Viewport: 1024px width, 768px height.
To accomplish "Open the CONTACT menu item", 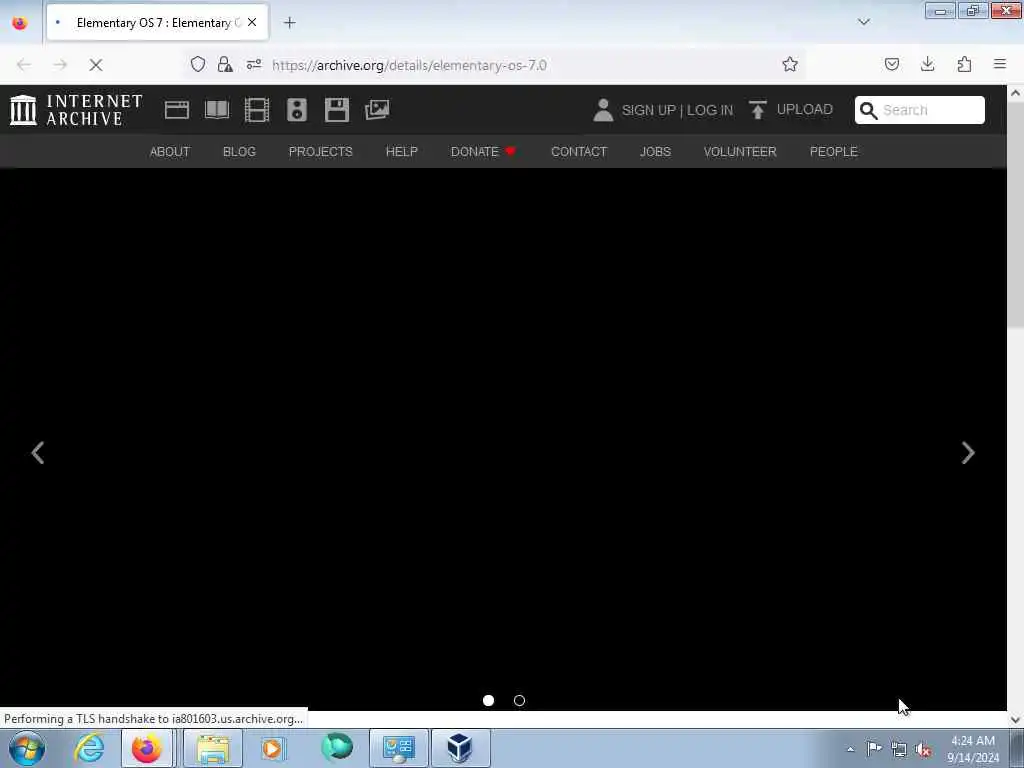I will pyautogui.click(x=579, y=152).
